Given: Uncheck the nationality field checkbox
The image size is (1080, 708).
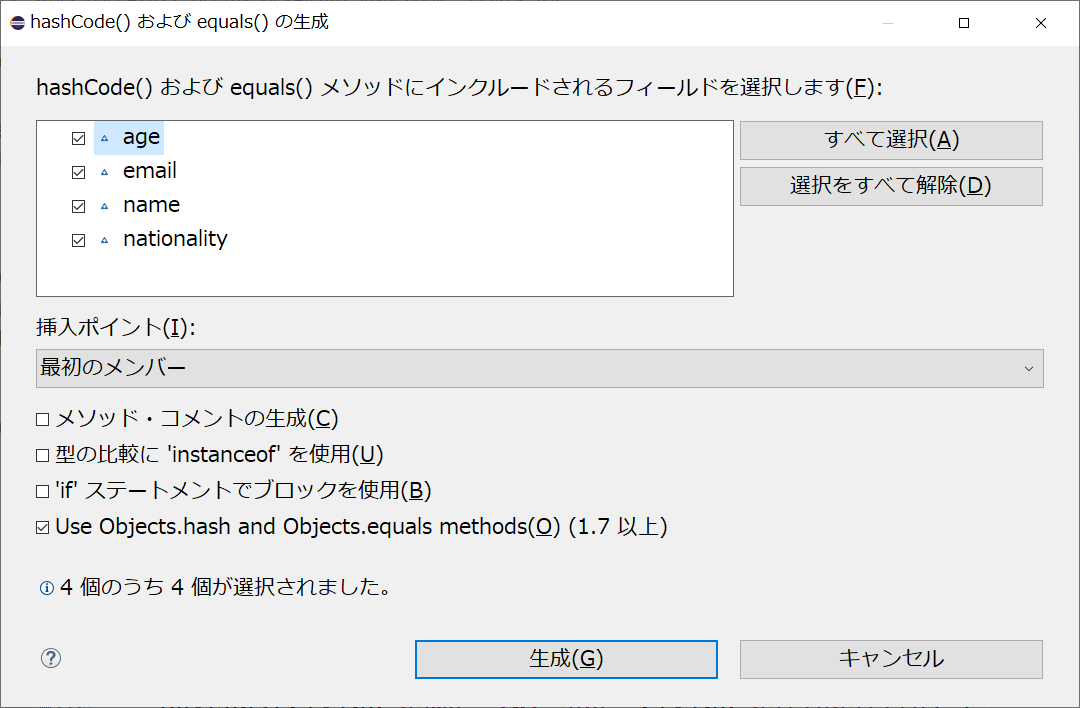Looking at the screenshot, I should [x=77, y=239].
